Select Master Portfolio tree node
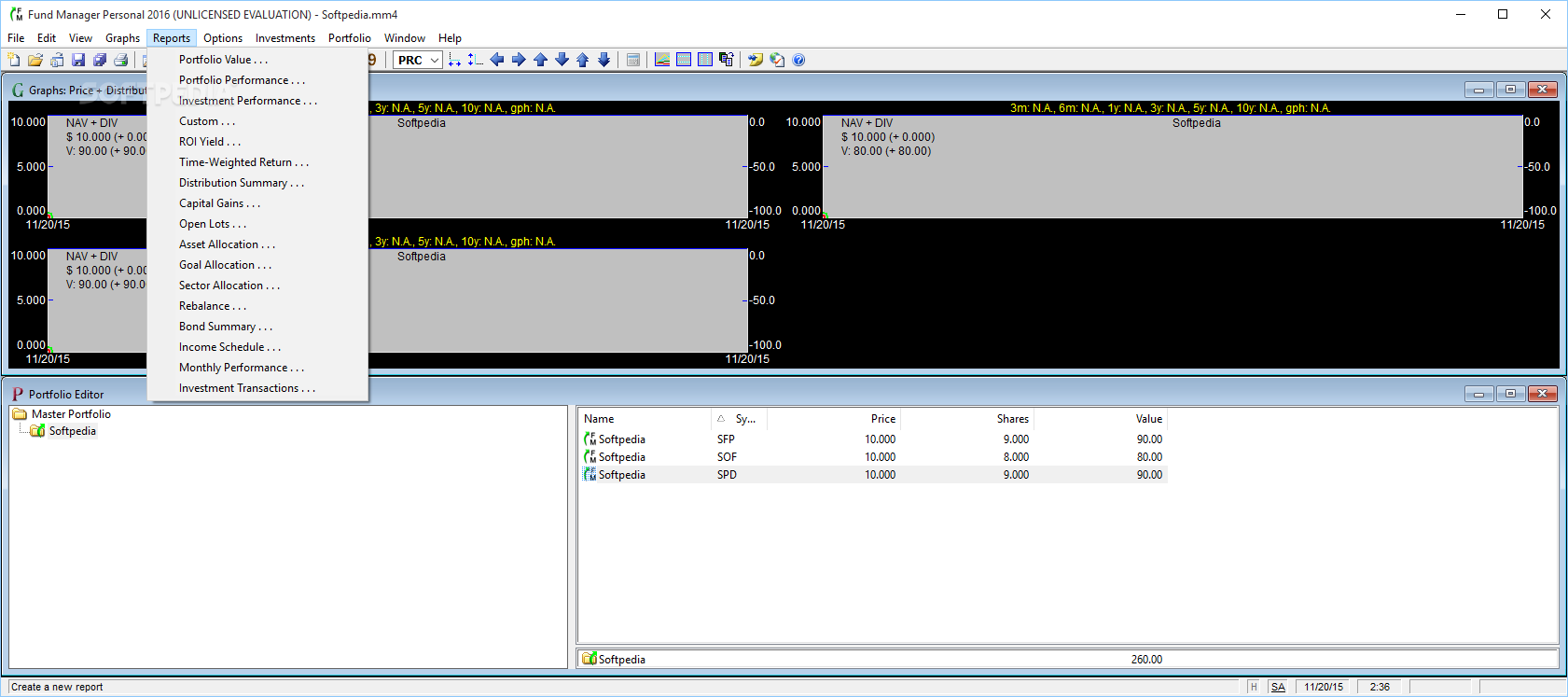Image resolution: width=1568 pixels, height=697 pixels. (71, 414)
